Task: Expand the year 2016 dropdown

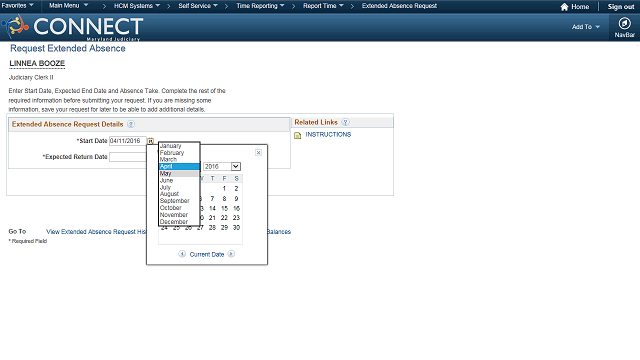Action: pyautogui.click(x=236, y=166)
